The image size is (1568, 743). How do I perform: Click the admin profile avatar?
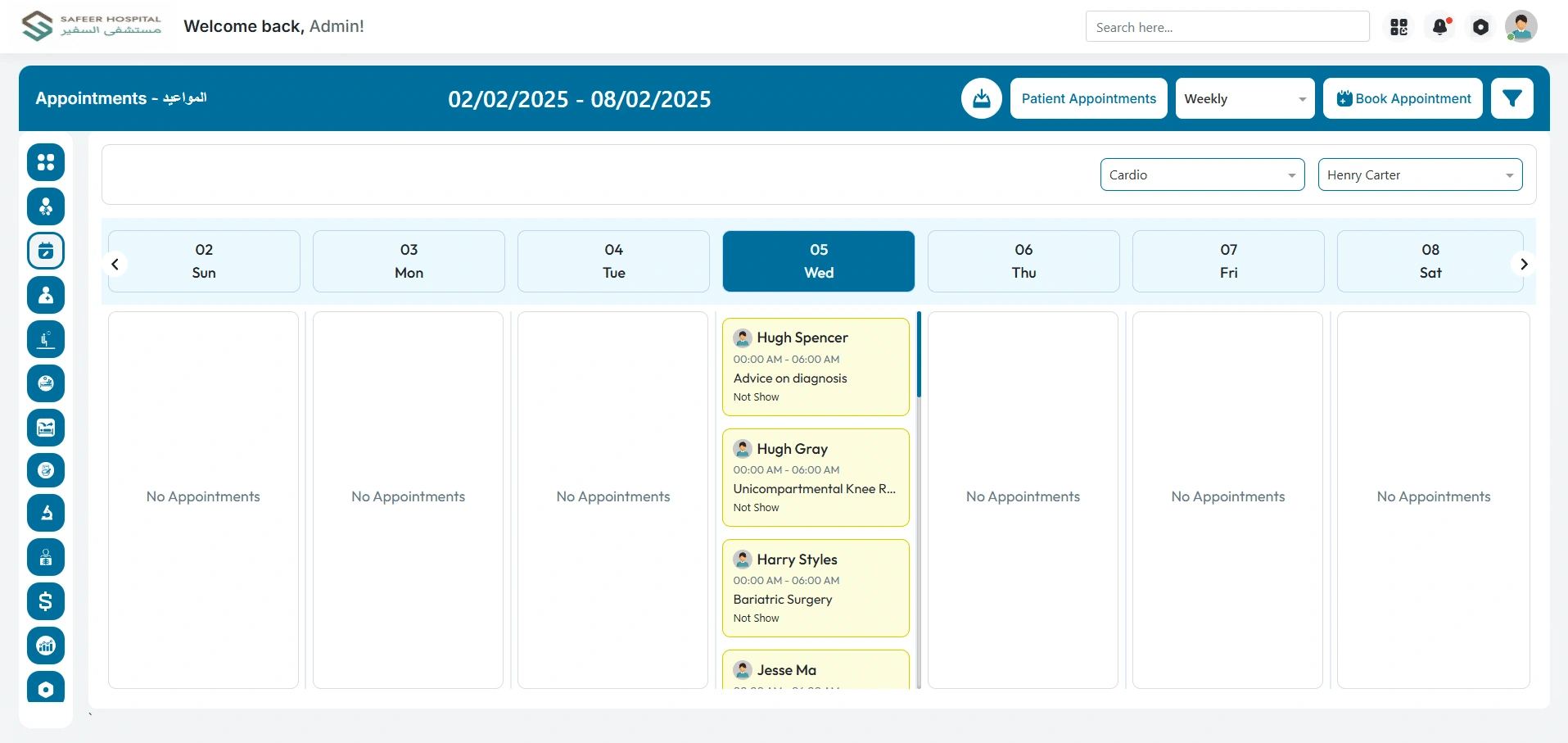pos(1521,27)
